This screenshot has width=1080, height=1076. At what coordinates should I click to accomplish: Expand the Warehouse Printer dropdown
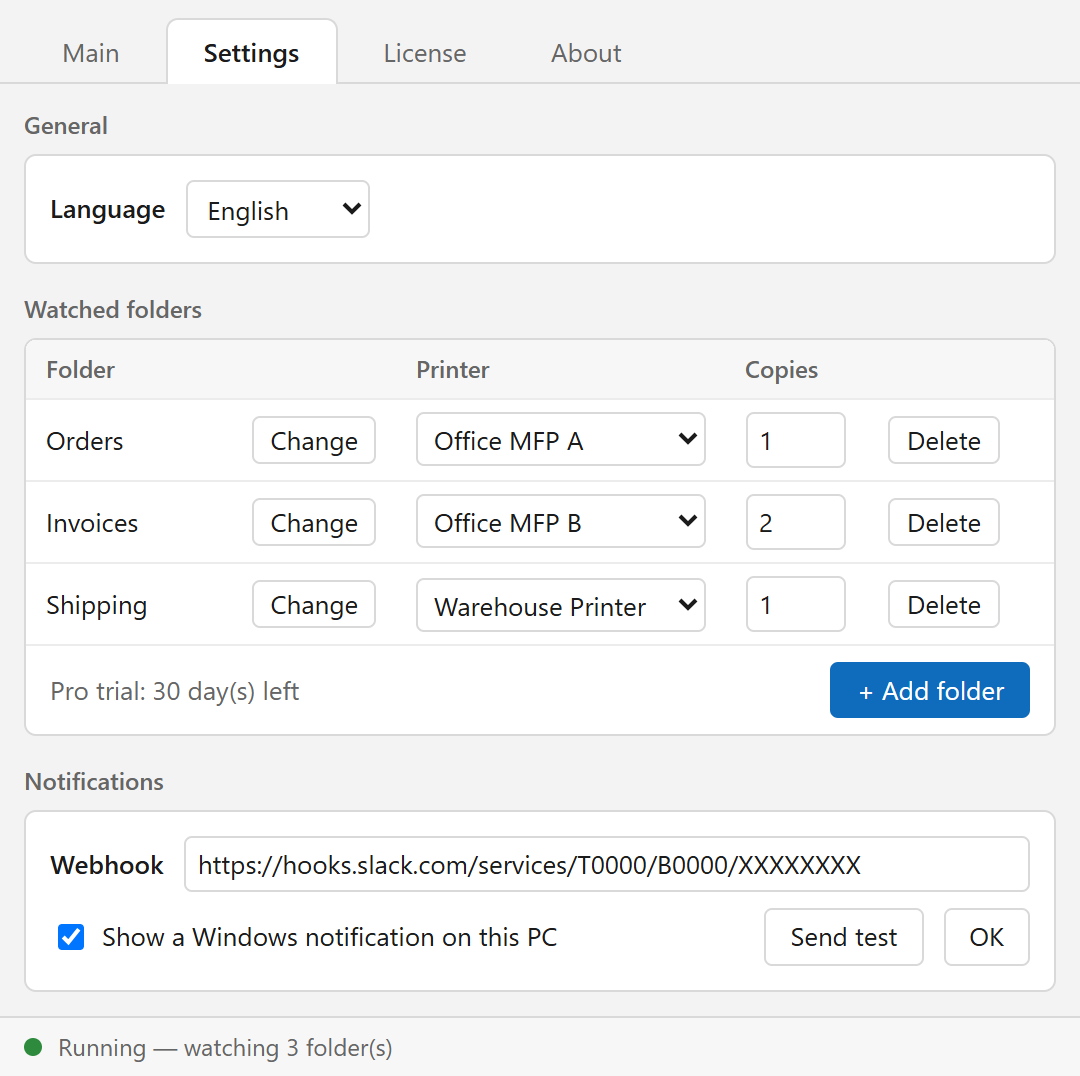pyautogui.click(x=561, y=605)
